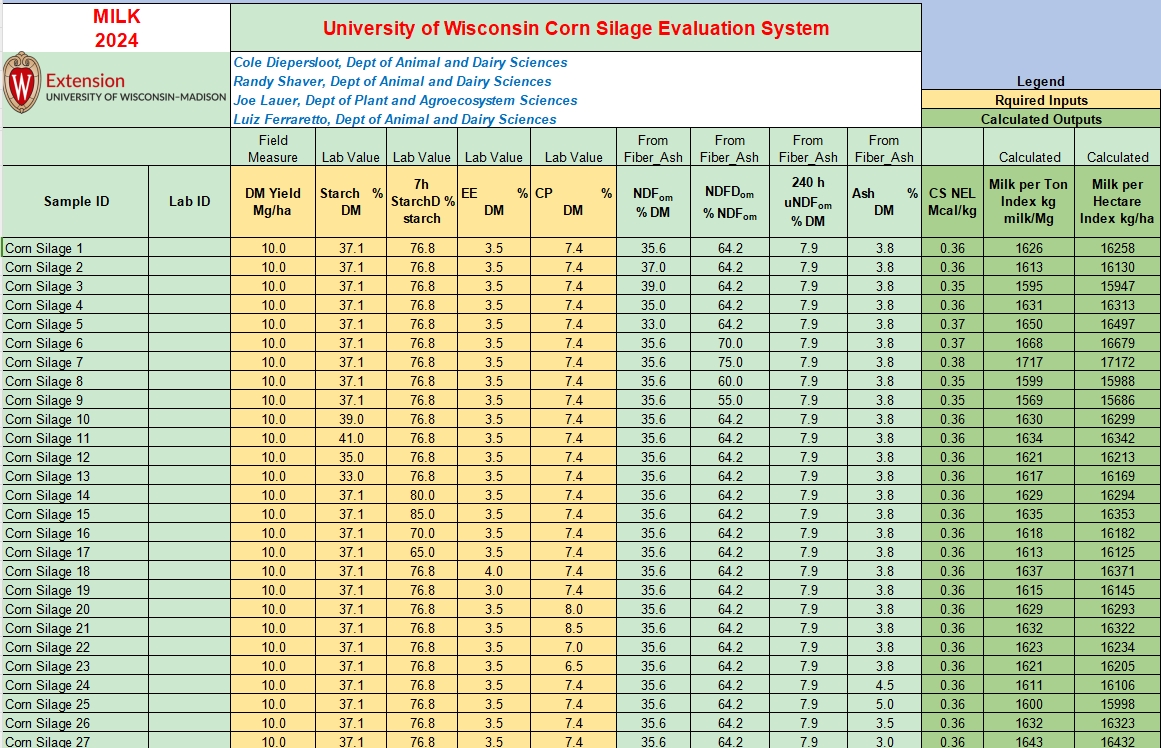The image size is (1161, 748).
Task: Click the 240 h uNDFom header
Action: [x=808, y=201]
